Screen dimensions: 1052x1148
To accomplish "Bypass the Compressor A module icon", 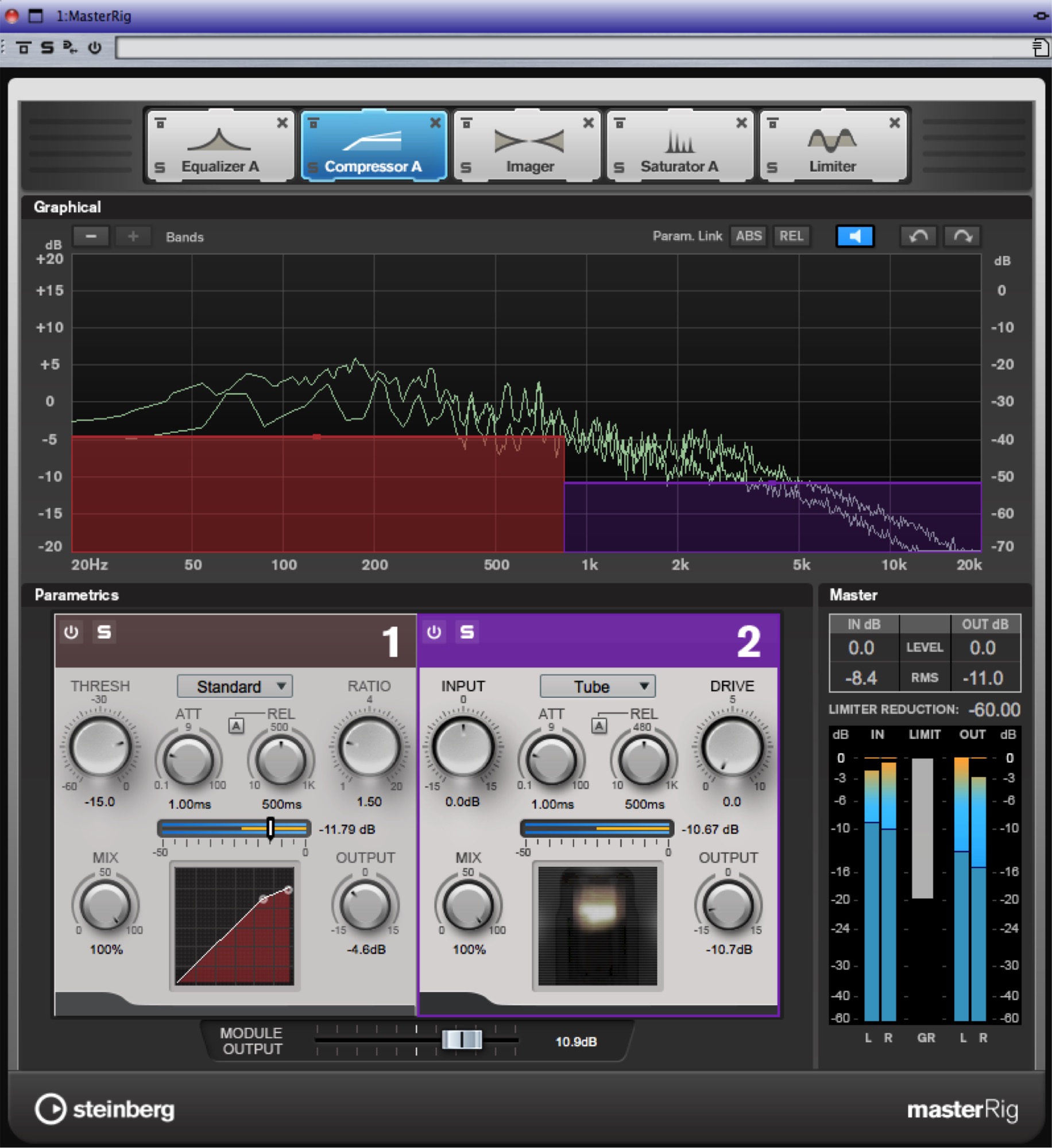I will click(x=314, y=123).
